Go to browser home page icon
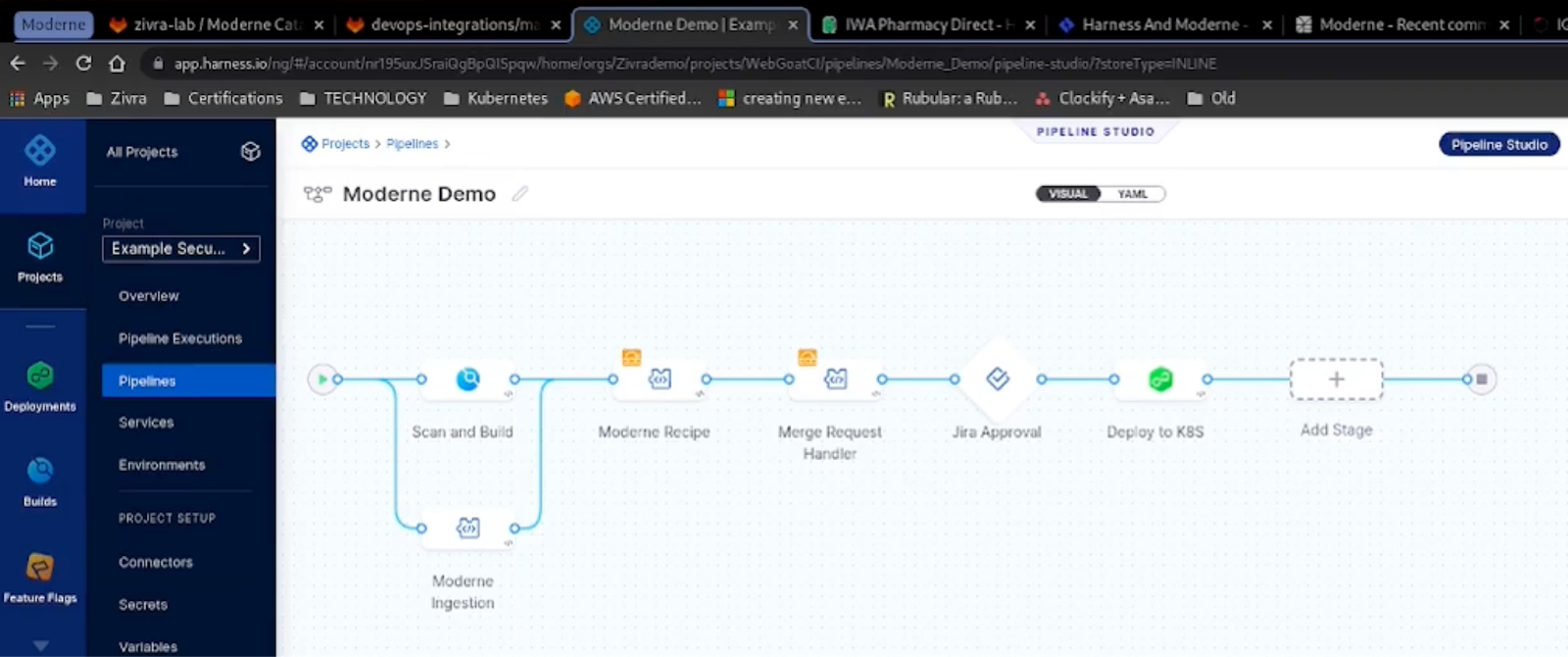The image size is (1568, 657). click(x=117, y=64)
